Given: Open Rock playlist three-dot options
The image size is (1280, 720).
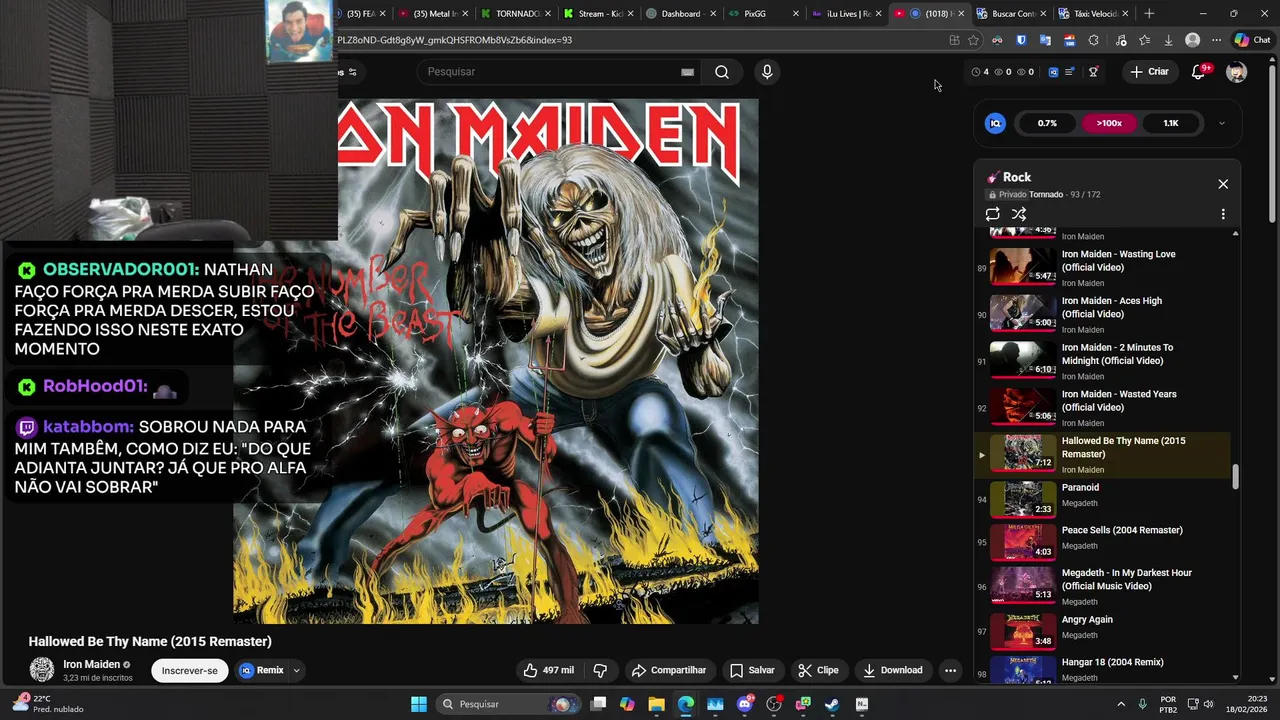Looking at the screenshot, I should tap(1223, 214).
